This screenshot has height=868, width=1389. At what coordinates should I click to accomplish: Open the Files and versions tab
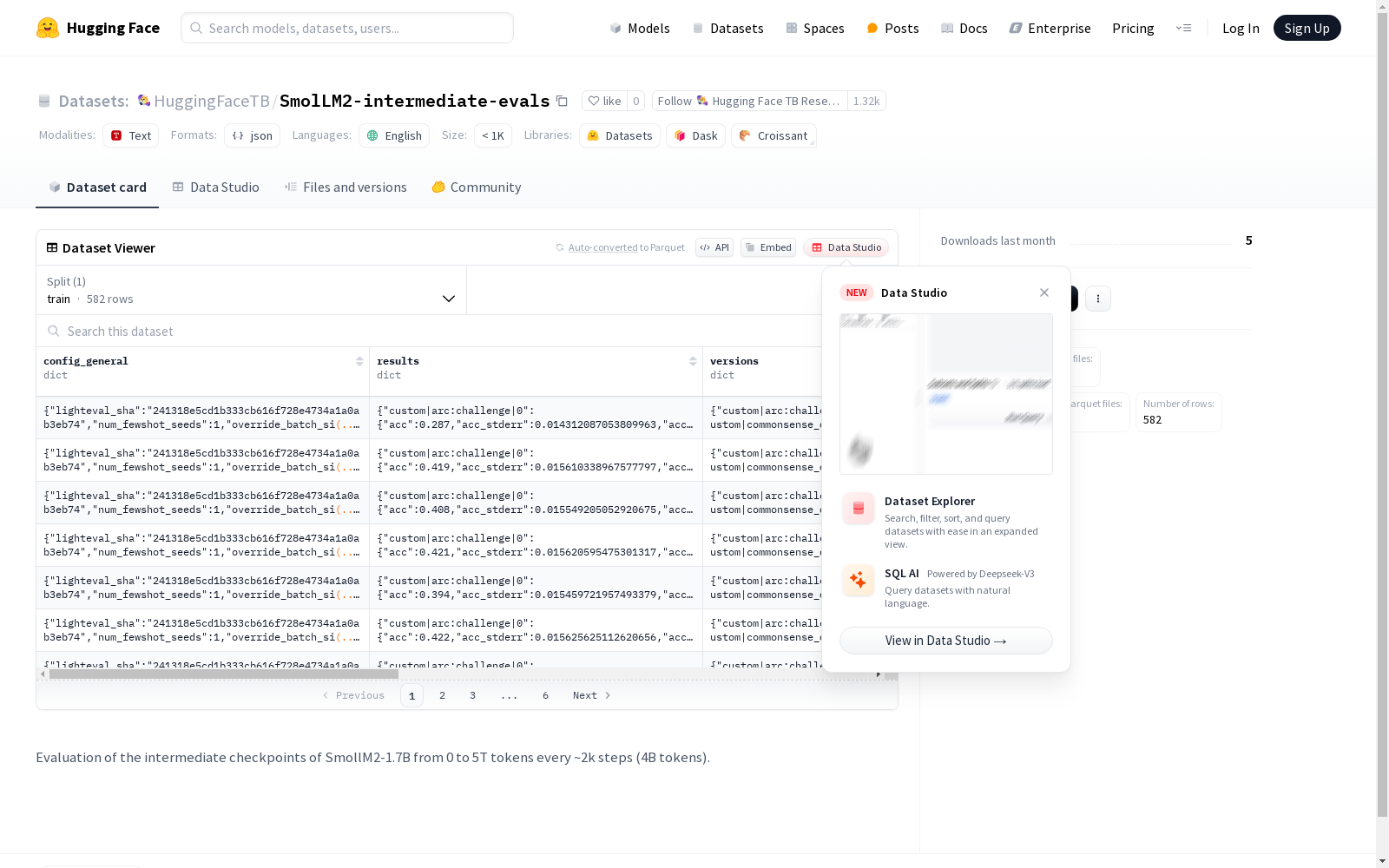point(346,187)
